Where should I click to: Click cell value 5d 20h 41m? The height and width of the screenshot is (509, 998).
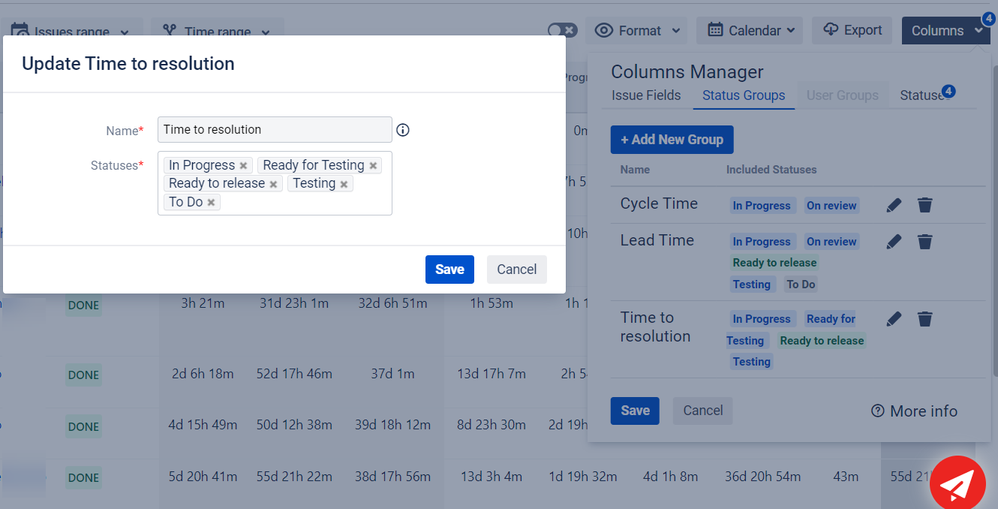pos(202,477)
